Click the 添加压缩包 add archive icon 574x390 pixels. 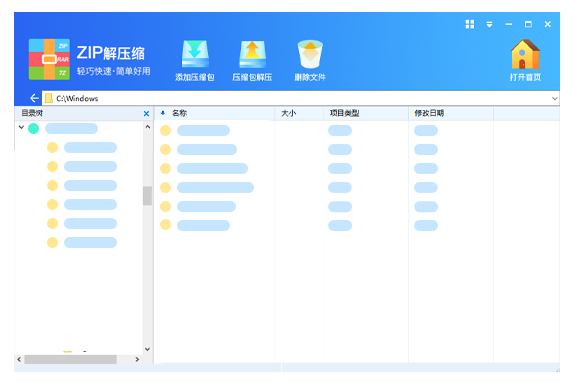(195, 54)
